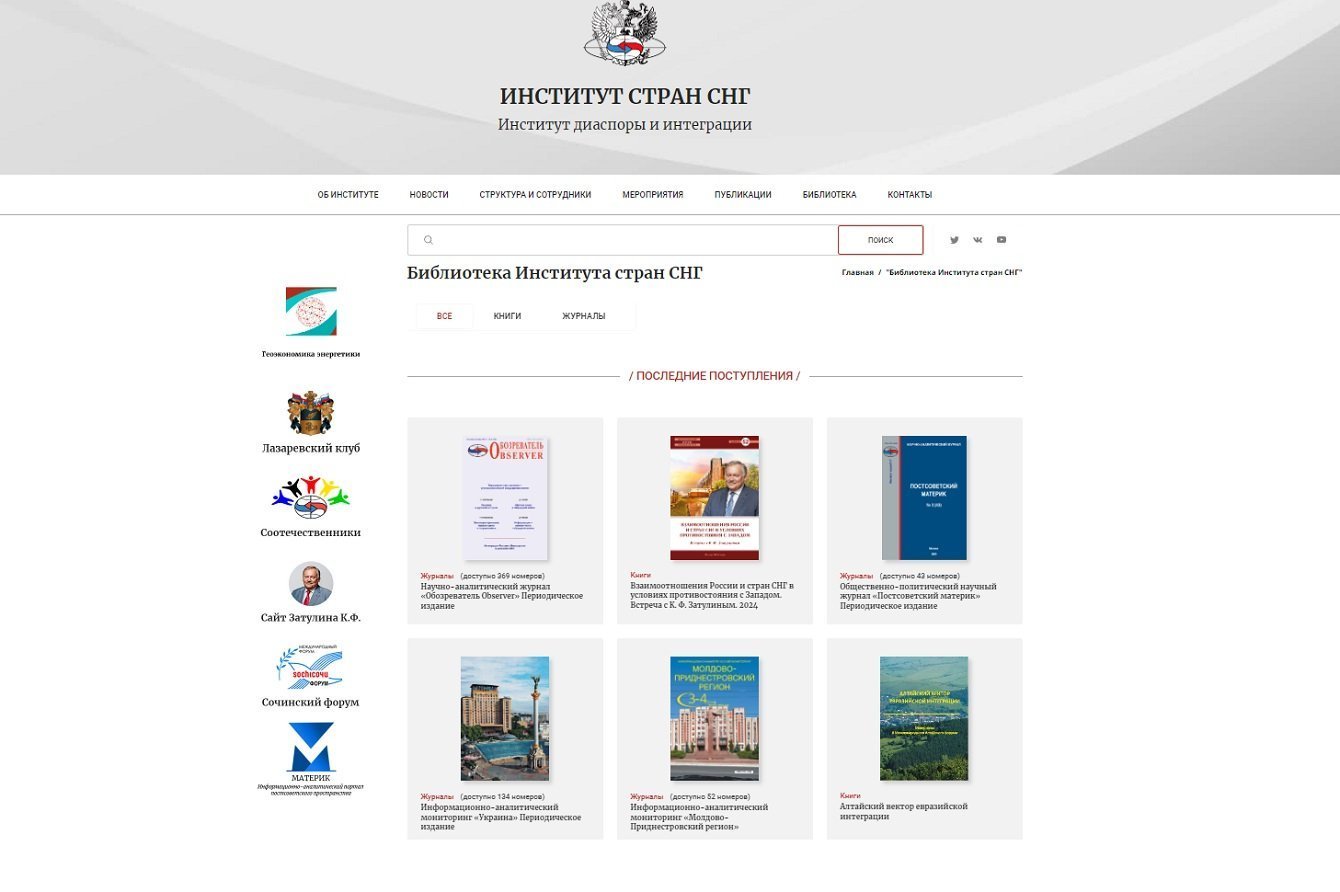This screenshot has height=892, width=1340.
Task: Open the Twitter social link
Action: click(x=954, y=240)
